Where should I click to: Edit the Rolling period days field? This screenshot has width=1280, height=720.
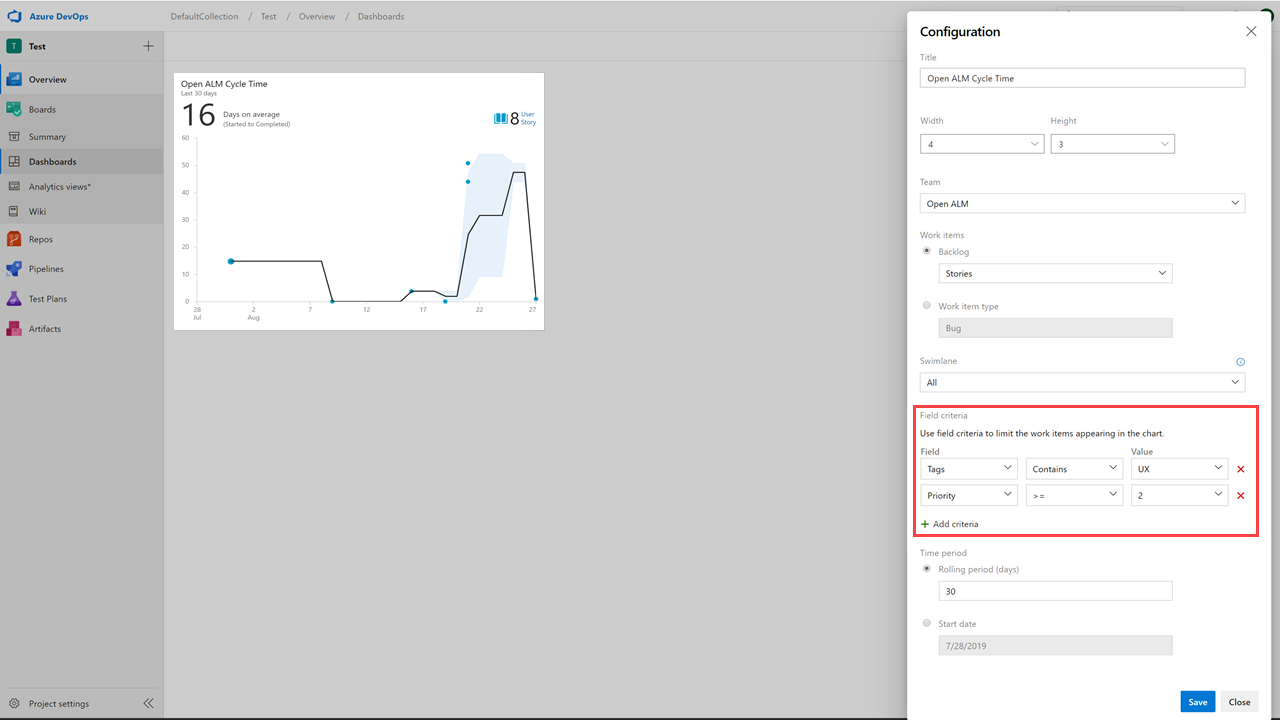(x=1055, y=590)
